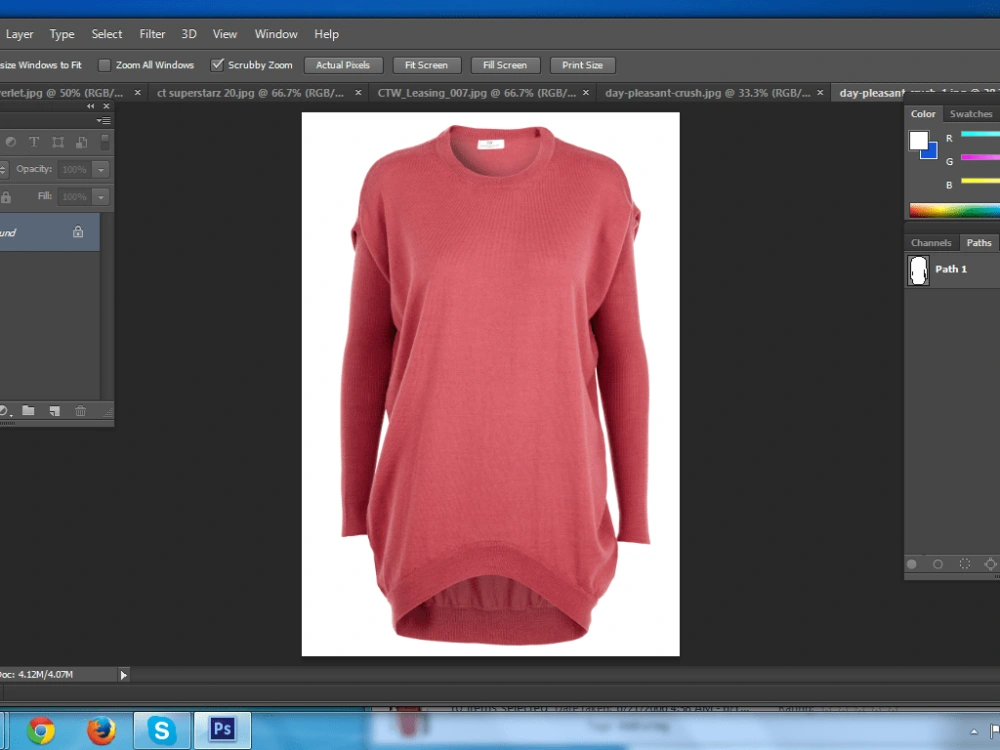1000x750 pixels.
Task: Close day-pleasant-crush.jpg @ 33.3% tab
Action: coord(820,93)
